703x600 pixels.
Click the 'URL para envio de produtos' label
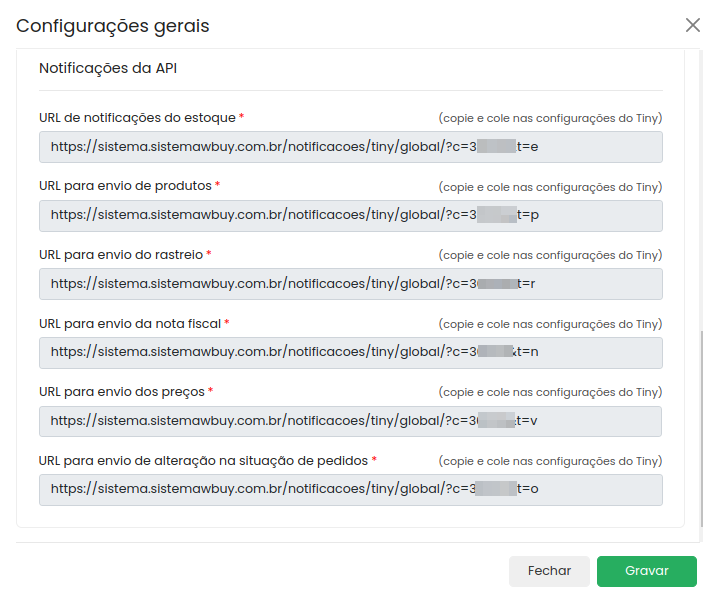click(x=125, y=186)
